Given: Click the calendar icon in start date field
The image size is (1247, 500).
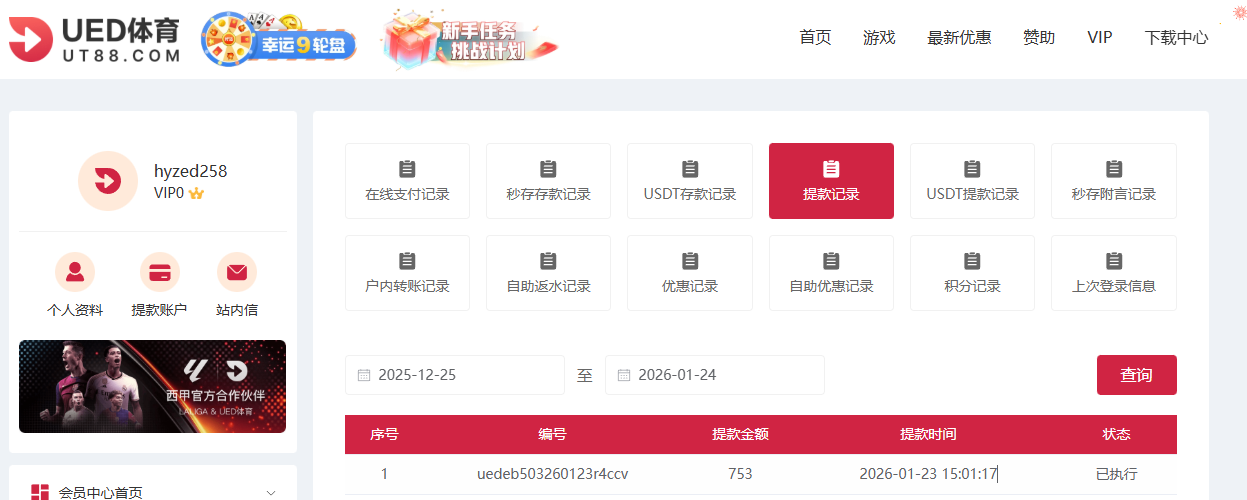Looking at the screenshot, I should tap(364, 375).
